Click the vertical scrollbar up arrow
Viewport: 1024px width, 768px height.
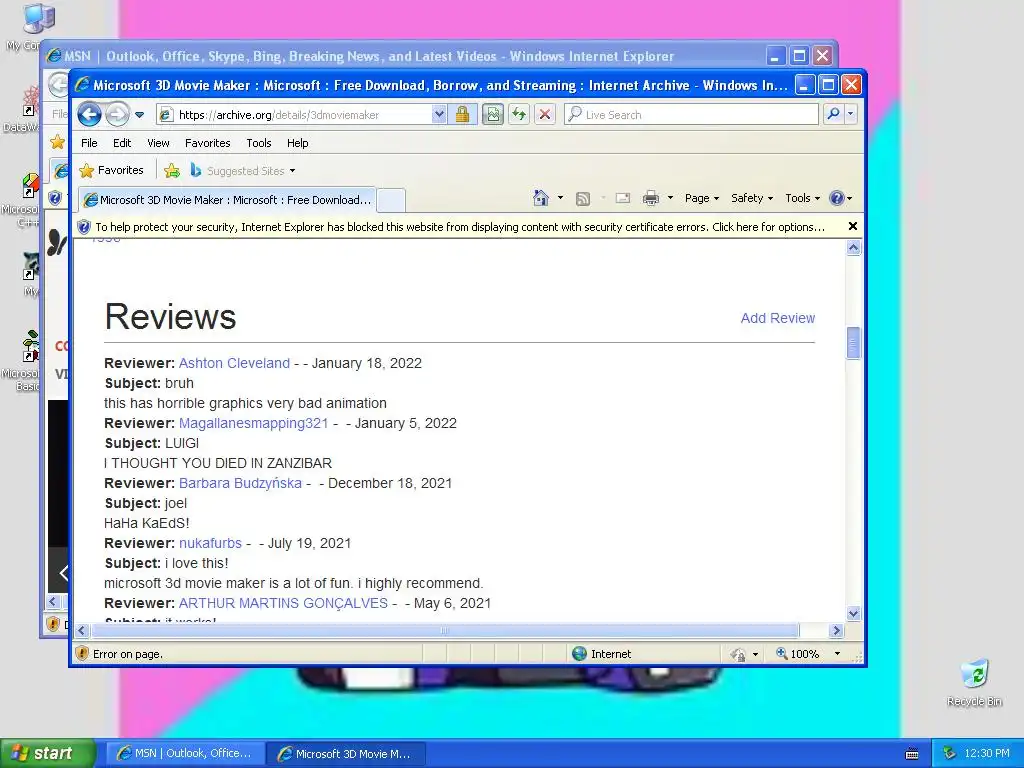[853, 248]
